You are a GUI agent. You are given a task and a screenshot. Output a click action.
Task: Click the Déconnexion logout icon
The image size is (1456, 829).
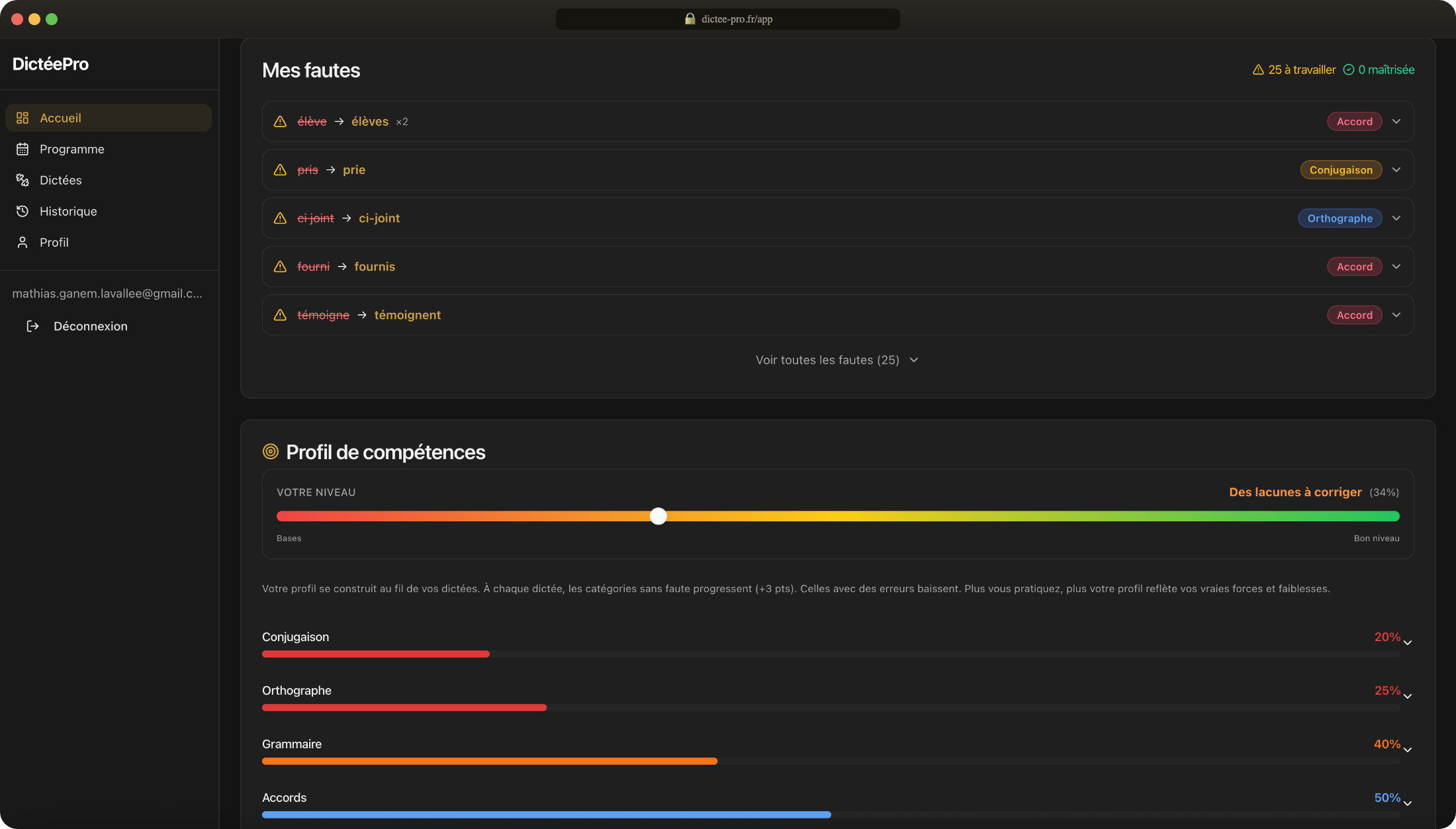32,326
